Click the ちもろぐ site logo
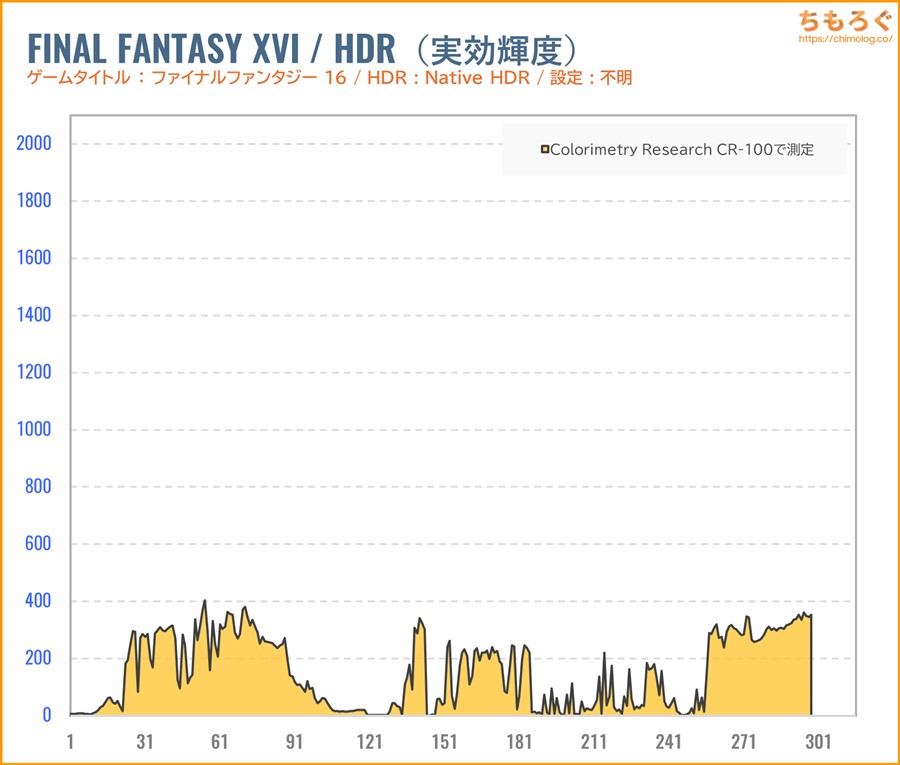Viewport: 900px width, 765px height. [x=845, y=21]
